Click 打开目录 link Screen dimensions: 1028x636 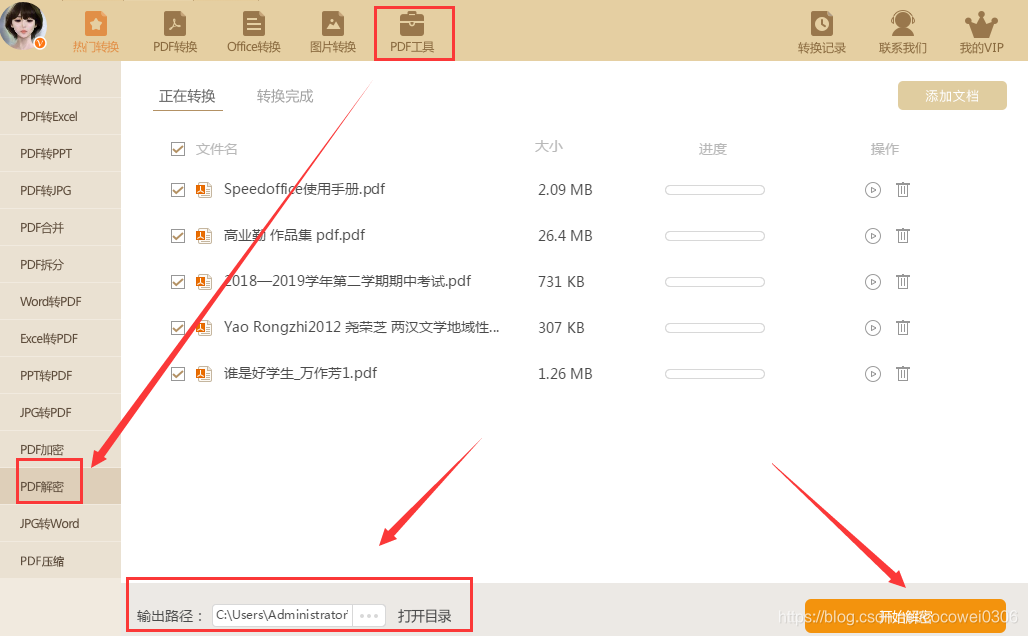pos(424,616)
